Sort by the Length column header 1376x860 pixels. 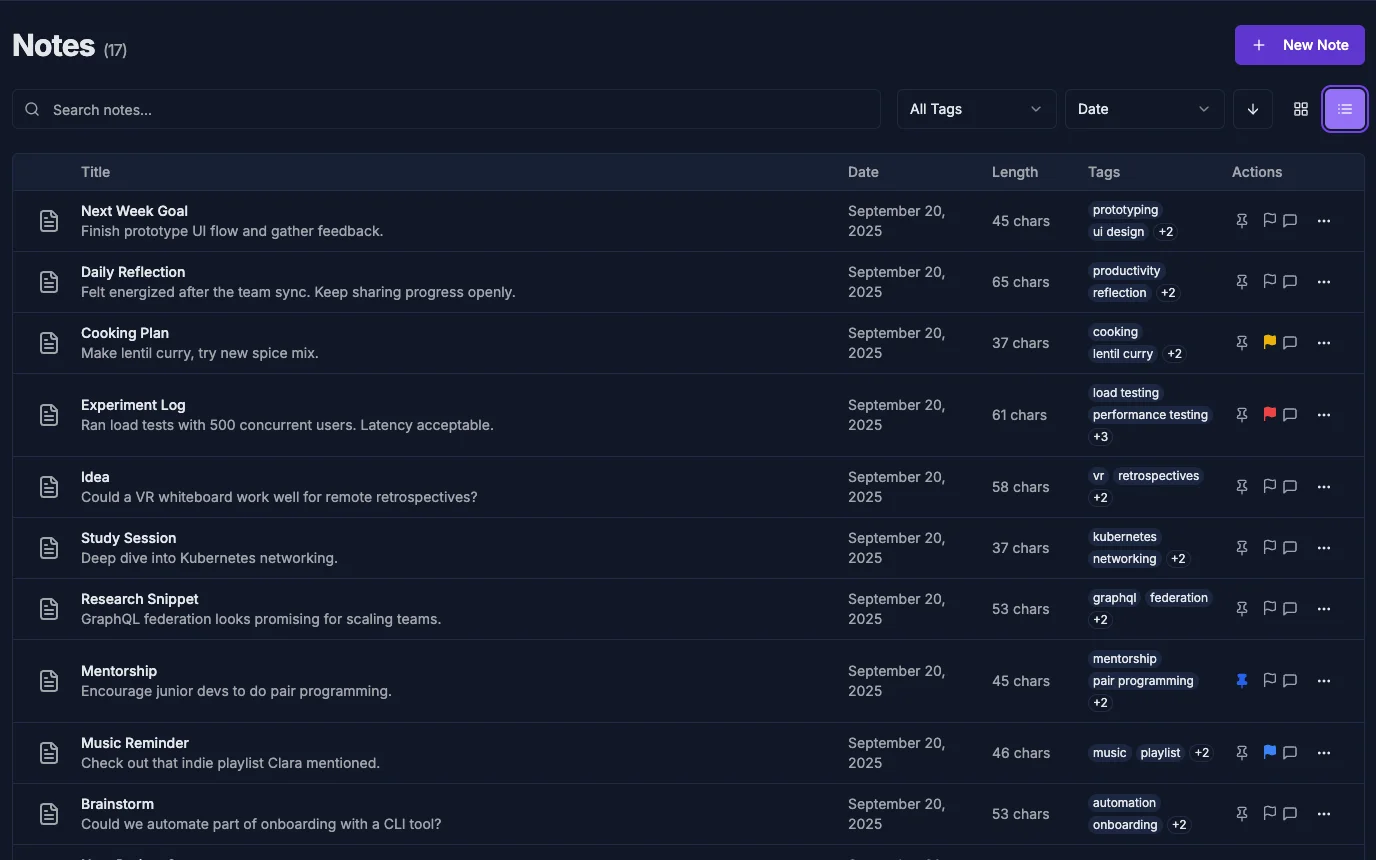(x=1015, y=171)
